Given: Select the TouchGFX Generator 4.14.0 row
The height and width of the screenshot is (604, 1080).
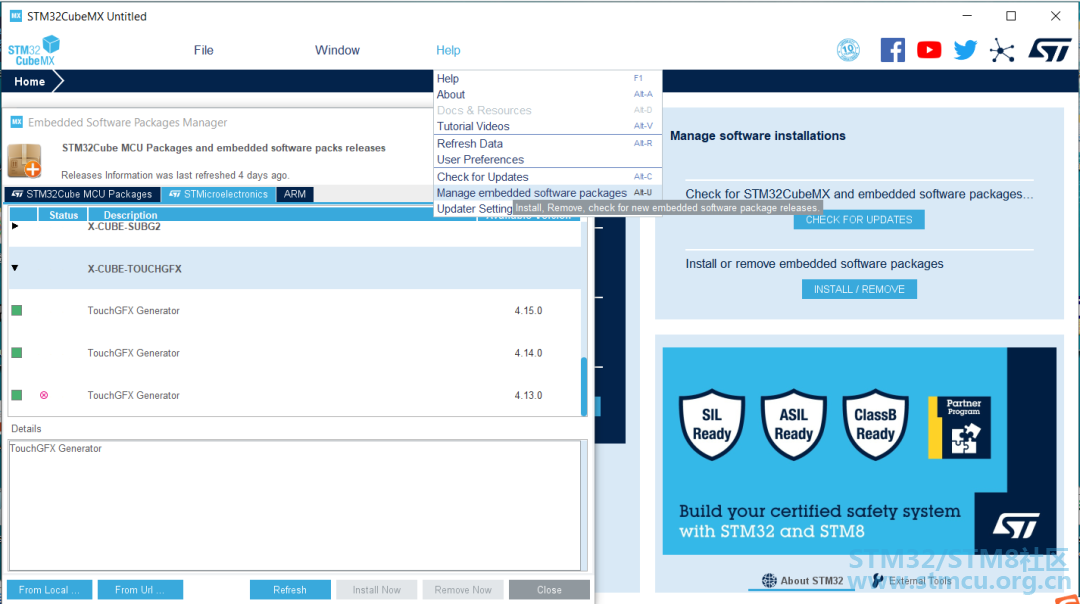Looking at the screenshot, I should click(x=294, y=353).
